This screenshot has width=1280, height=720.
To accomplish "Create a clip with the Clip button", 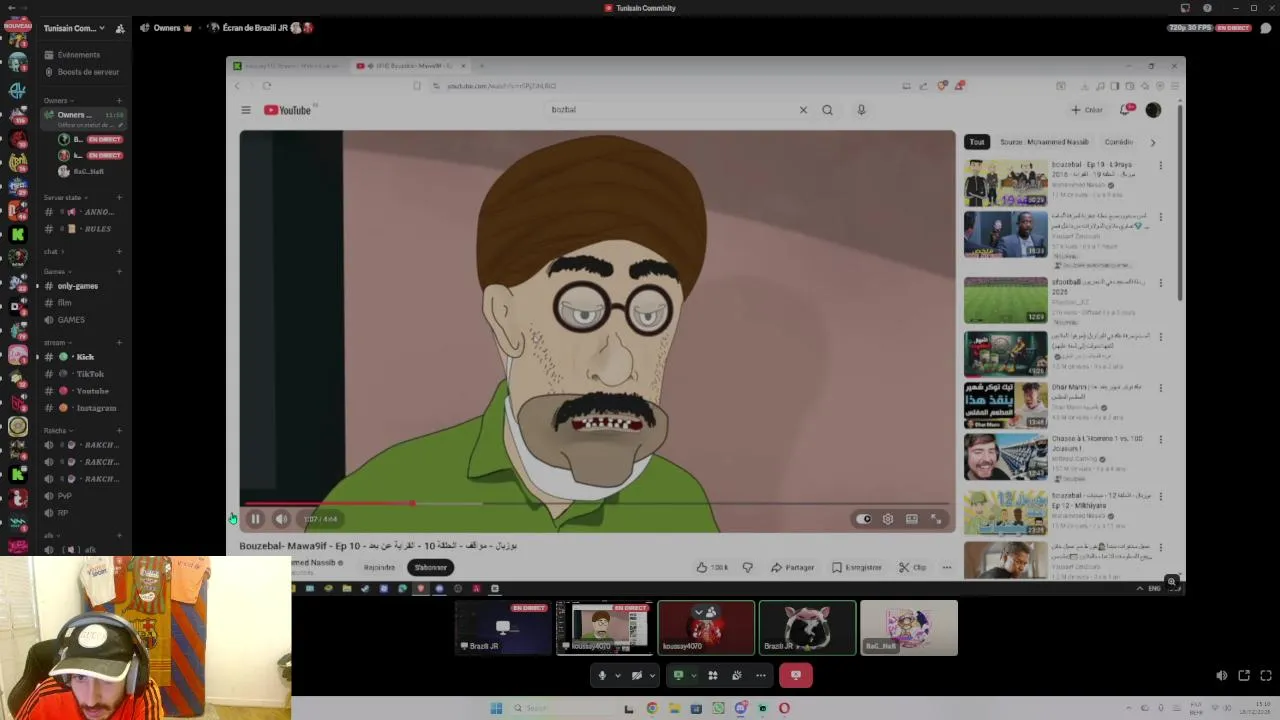I will 912,567.
